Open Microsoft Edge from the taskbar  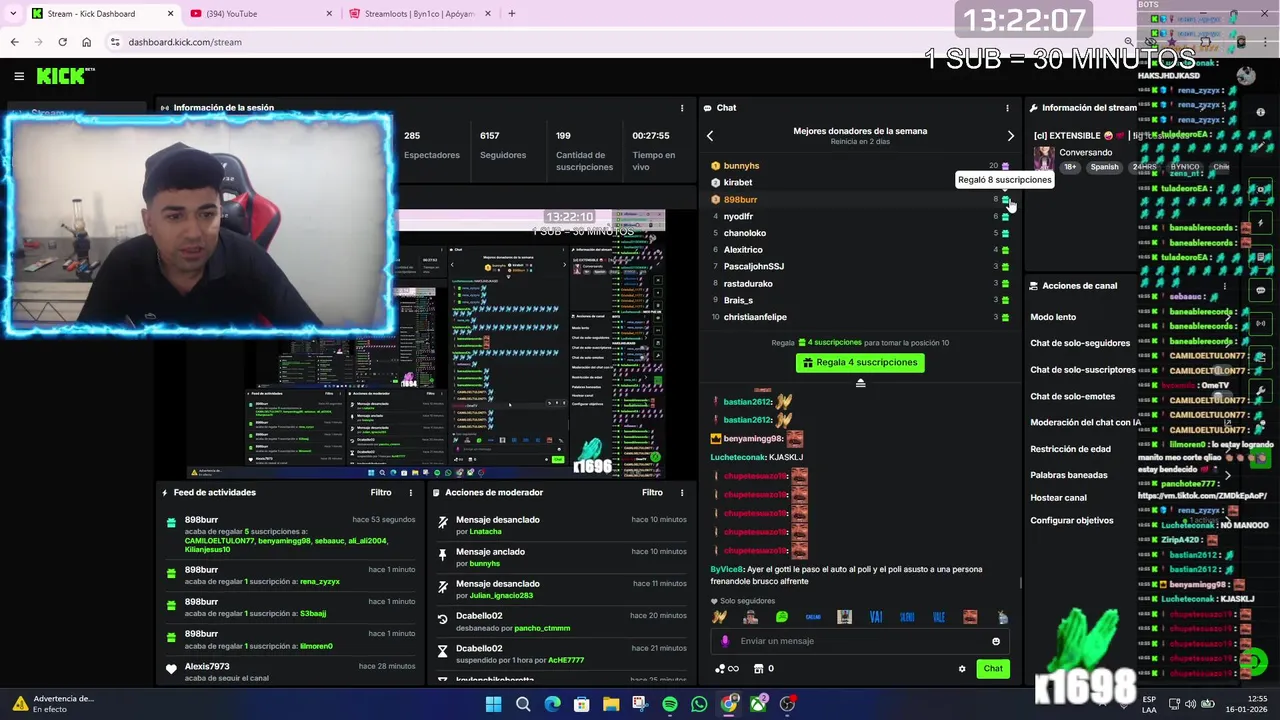pyautogui.click(x=552, y=704)
